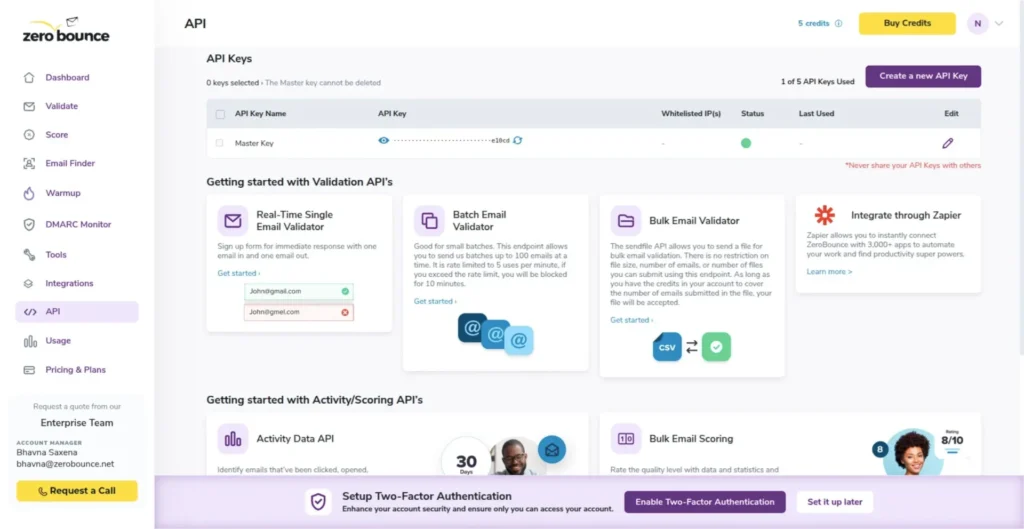Click the Enterprise Team text
Screen dimensions: 1024x529
coord(77,423)
